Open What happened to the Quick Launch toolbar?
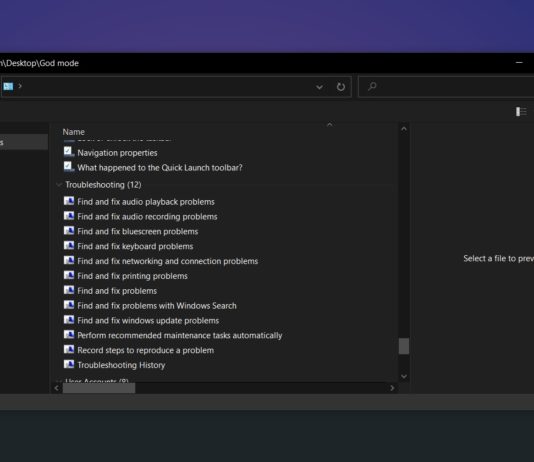 click(x=160, y=168)
